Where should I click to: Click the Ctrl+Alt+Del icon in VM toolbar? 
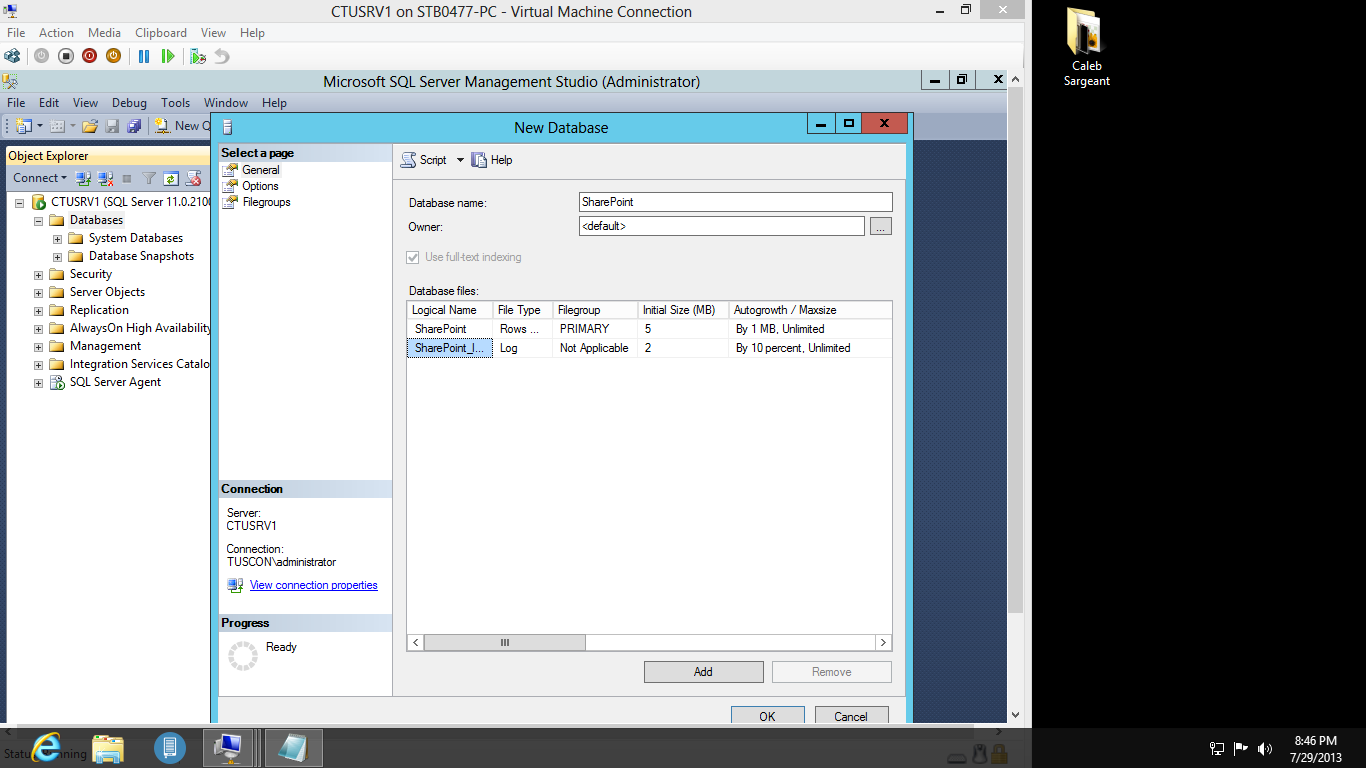coord(12,56)
